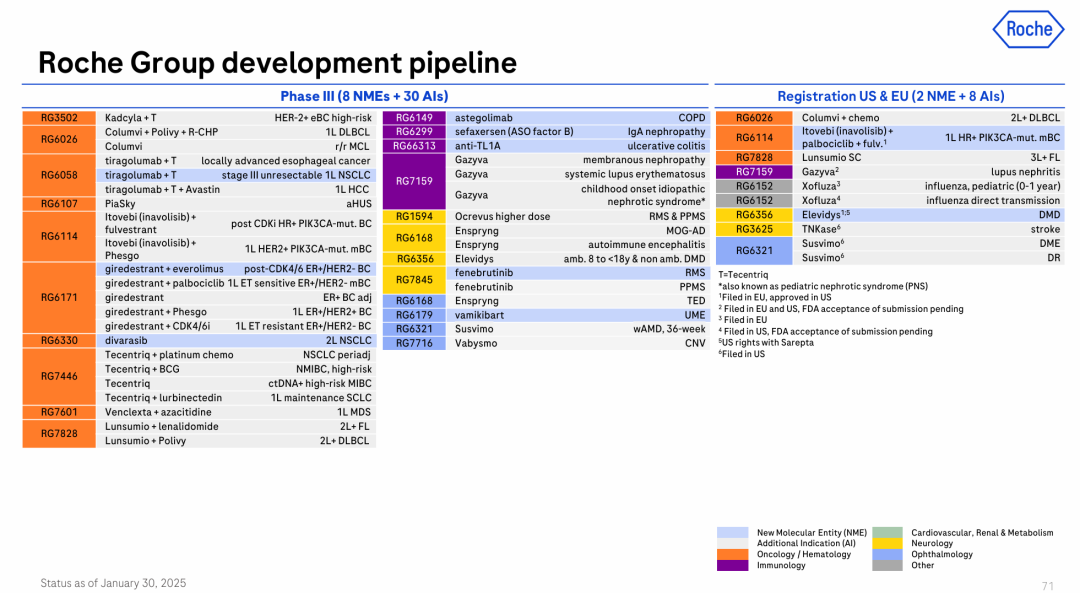Screen dimensions: 1080x593
Task: Click the 'Registration US & EU' column header
Action: coord(891,96)
